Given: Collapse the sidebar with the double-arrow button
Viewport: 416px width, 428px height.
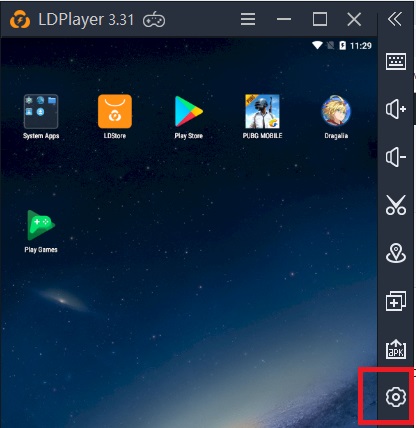Looking at the screenshot, I should click(x=395, y=19).
